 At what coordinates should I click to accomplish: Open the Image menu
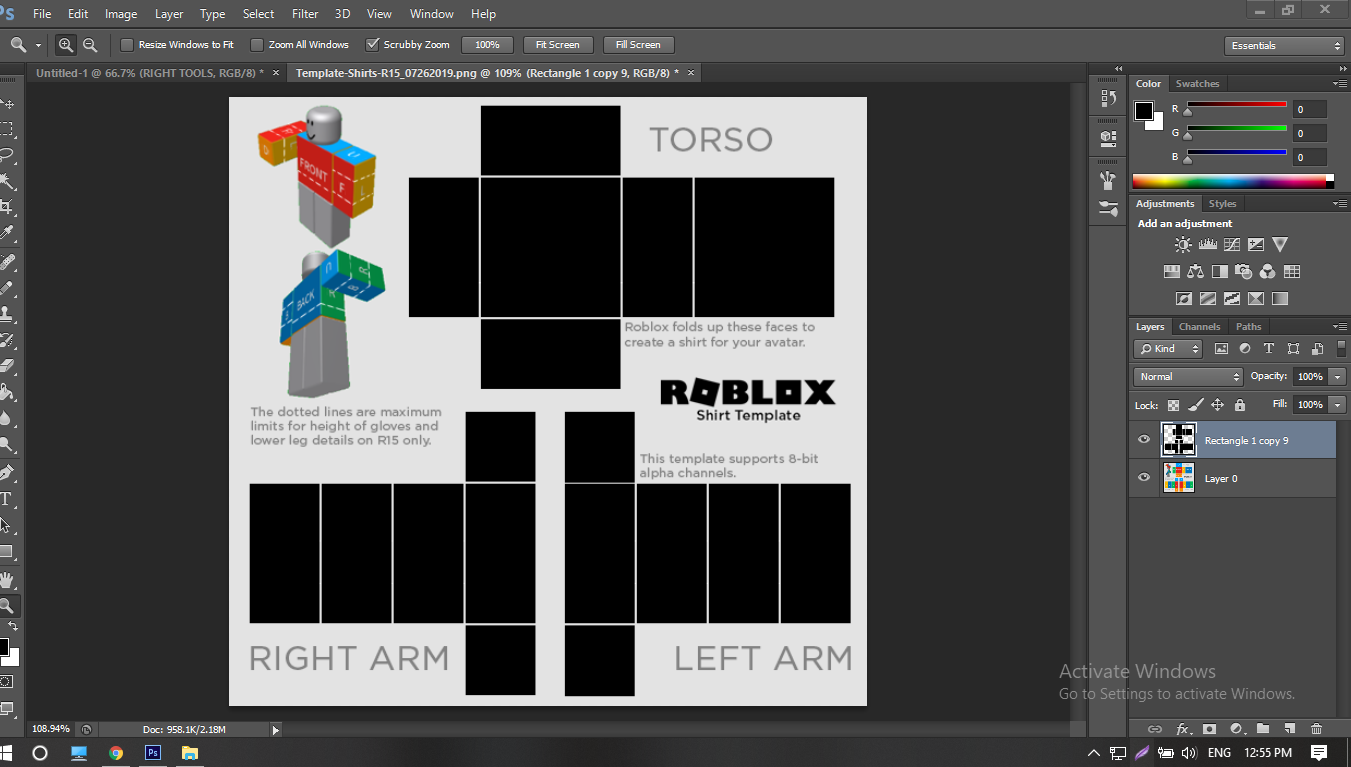pos(121,14)
